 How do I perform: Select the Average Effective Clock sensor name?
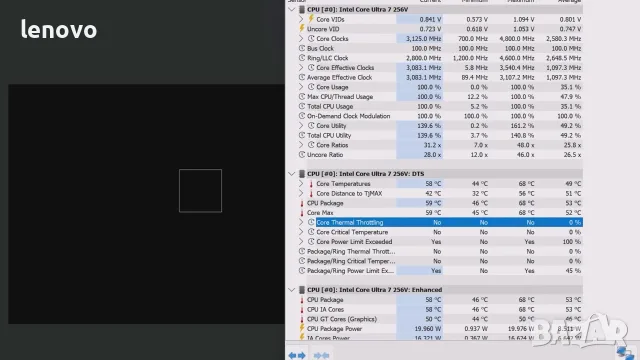tap(340, 77)
